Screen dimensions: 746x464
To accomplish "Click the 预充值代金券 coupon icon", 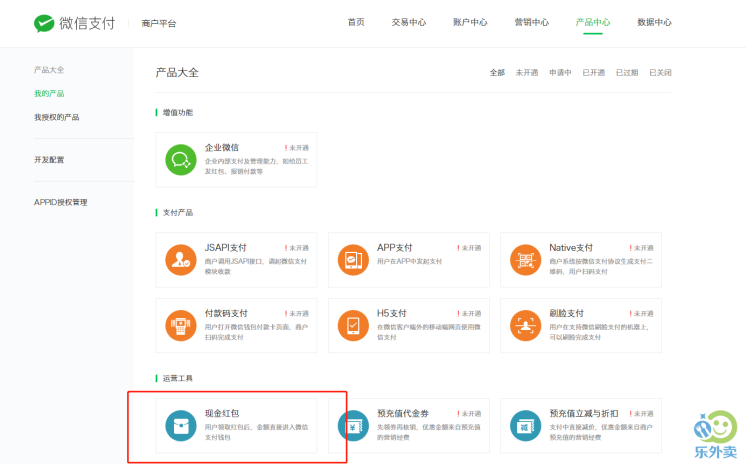I will [x=353, y=425].
